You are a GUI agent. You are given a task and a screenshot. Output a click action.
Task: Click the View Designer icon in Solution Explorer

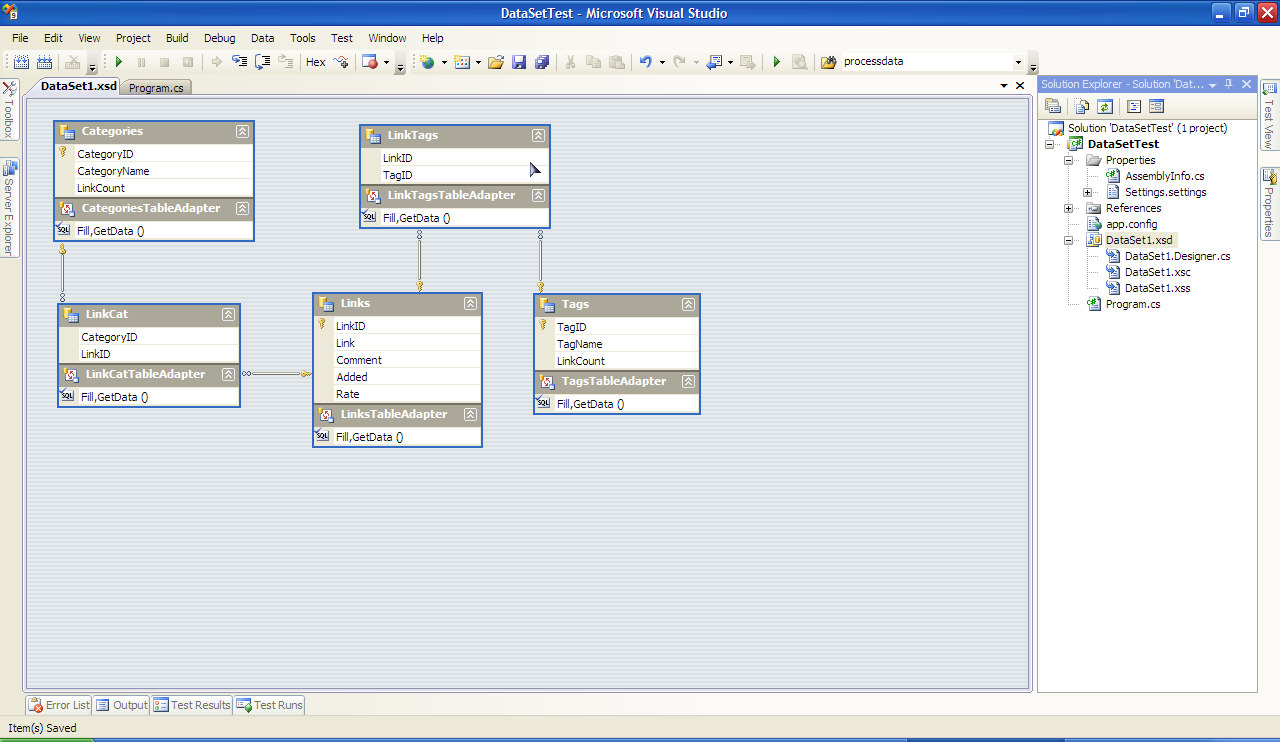1156,106
